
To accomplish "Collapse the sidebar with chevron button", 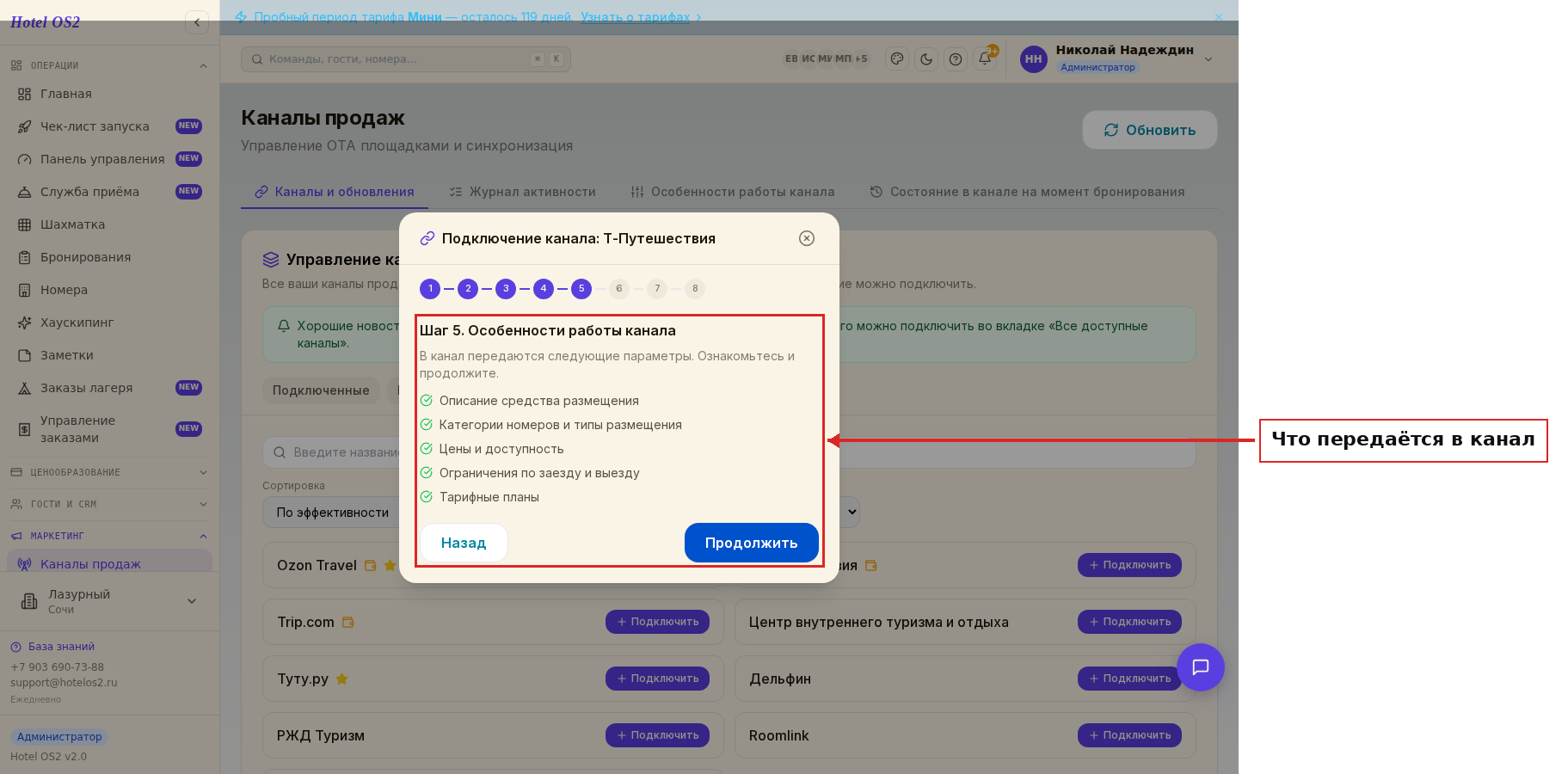I will pos(197,22).
